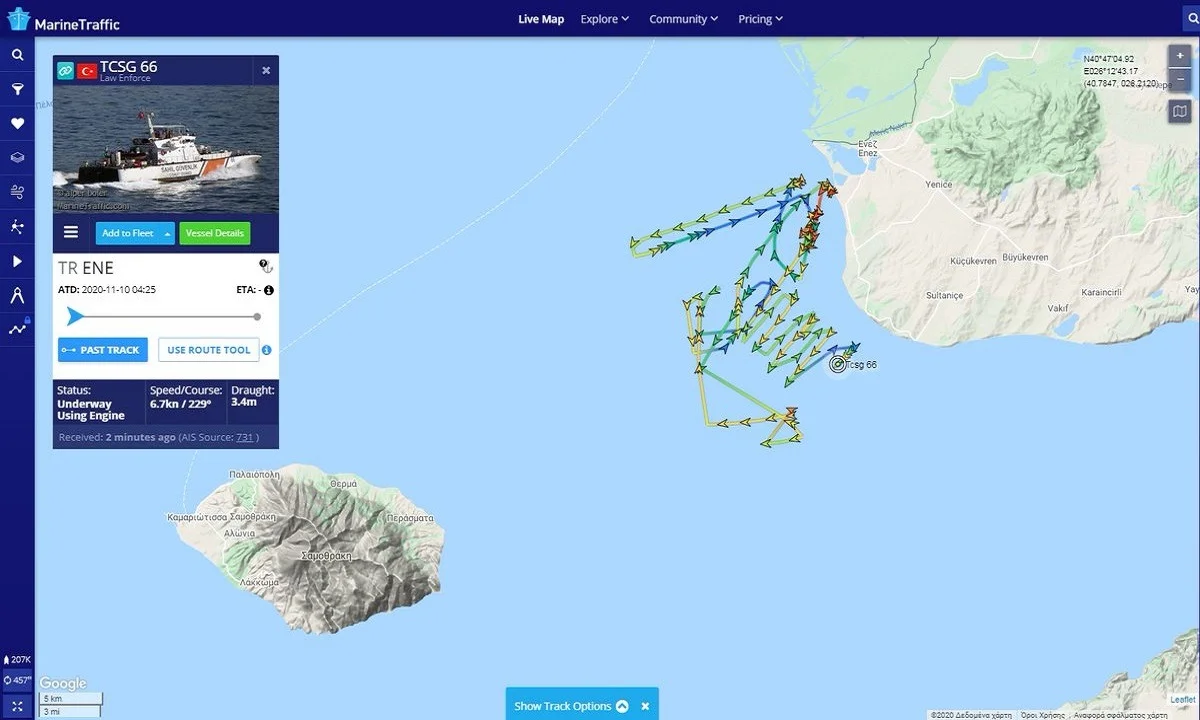
Task: Click the map scale bar 5 km
Action: tap(70, 699)
